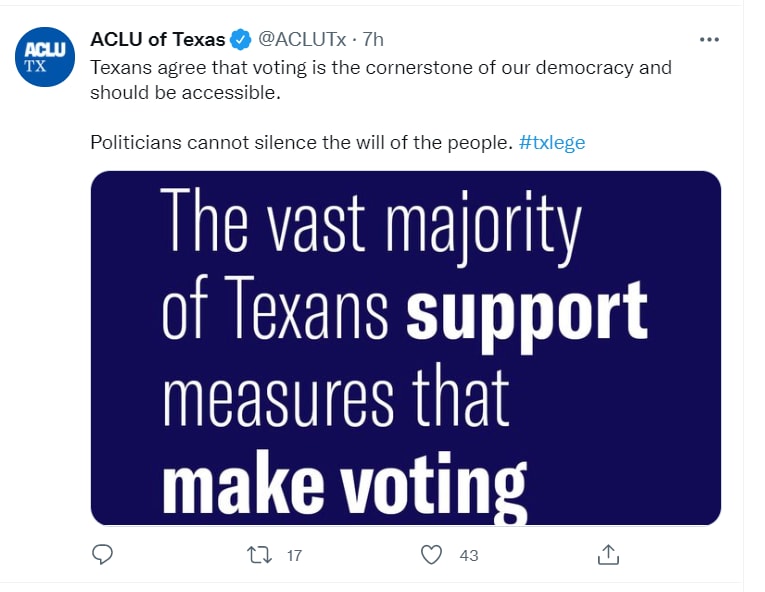The height and width of the screenshot is (592, 765).
Task: Click "measures that" line in the image
Action: (335, 397)
